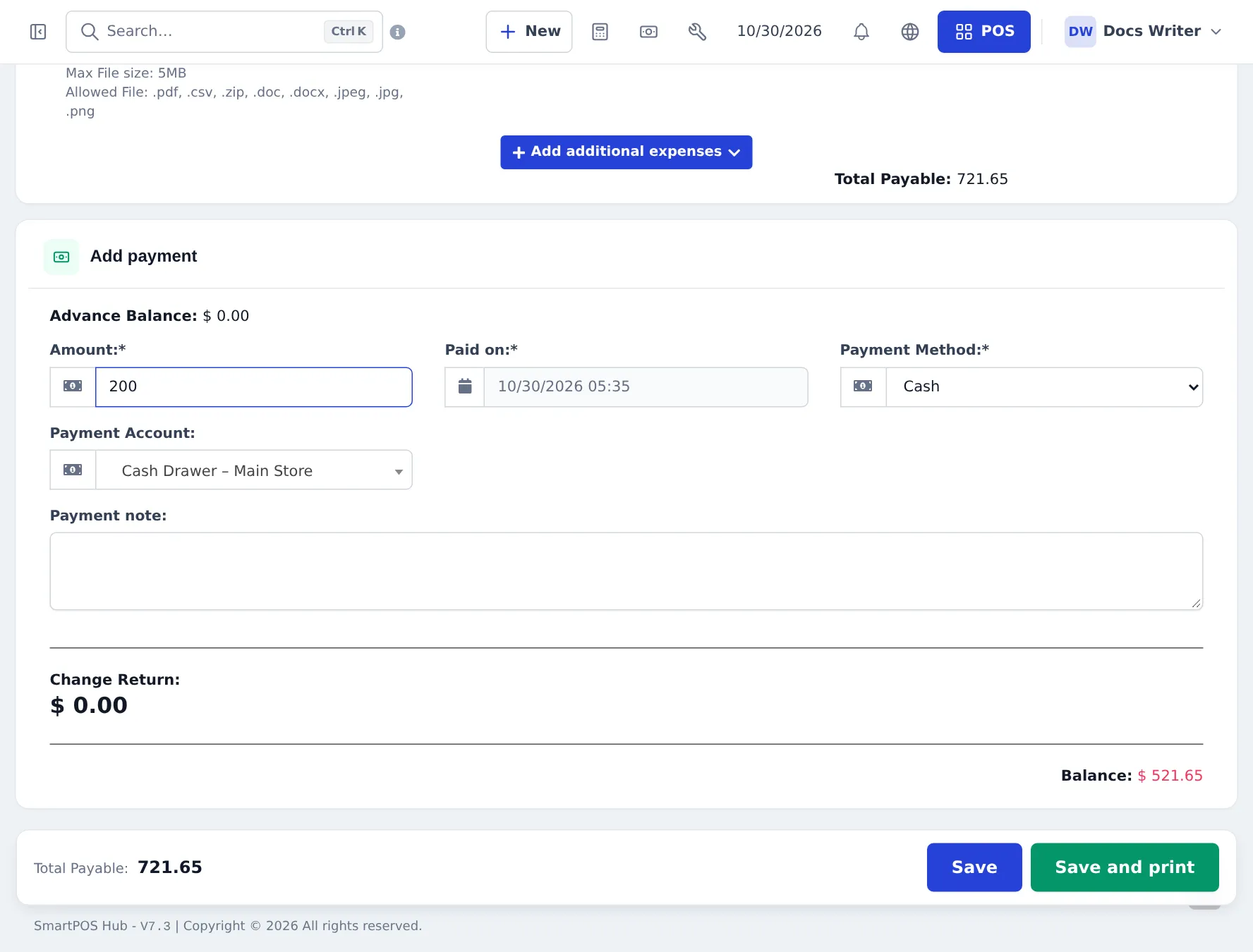Click the Ctrl K shortcut badge
Viewport: 1253px width, 952px height.
[x=349, y=32]
